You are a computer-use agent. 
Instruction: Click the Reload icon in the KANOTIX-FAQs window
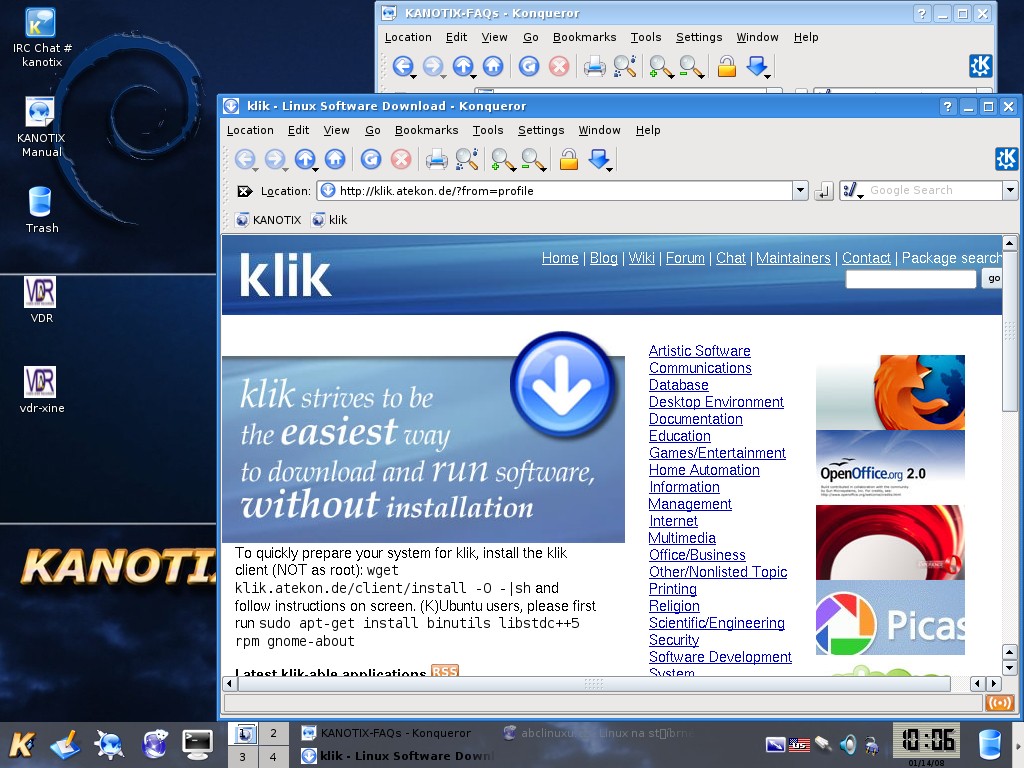click(x=529, y=66)
